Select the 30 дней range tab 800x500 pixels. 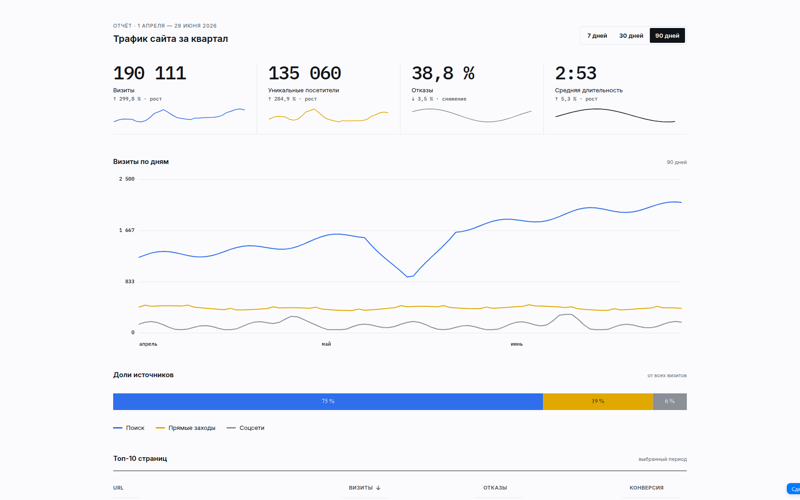point(631,36)
